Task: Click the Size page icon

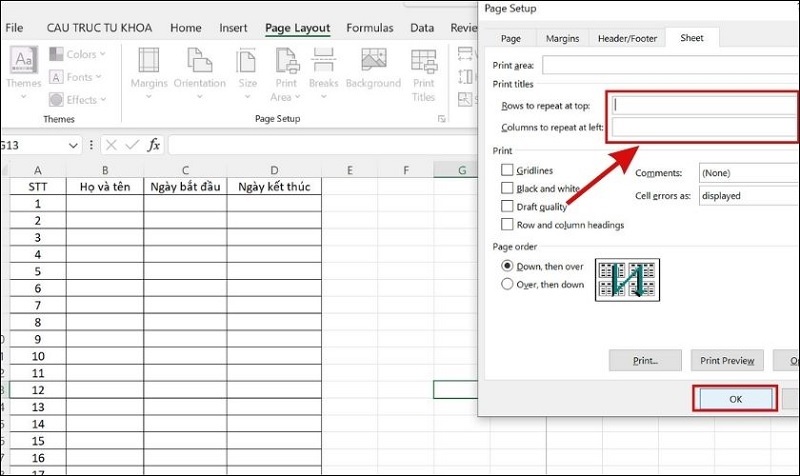Action: 247,63
